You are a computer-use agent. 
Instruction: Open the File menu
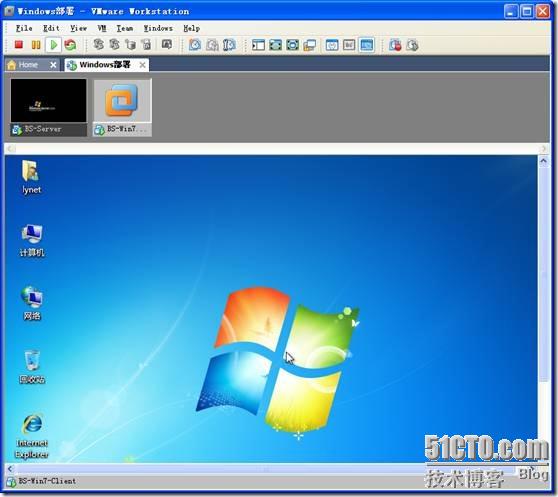pyautogui.click(x=24, y=28)
